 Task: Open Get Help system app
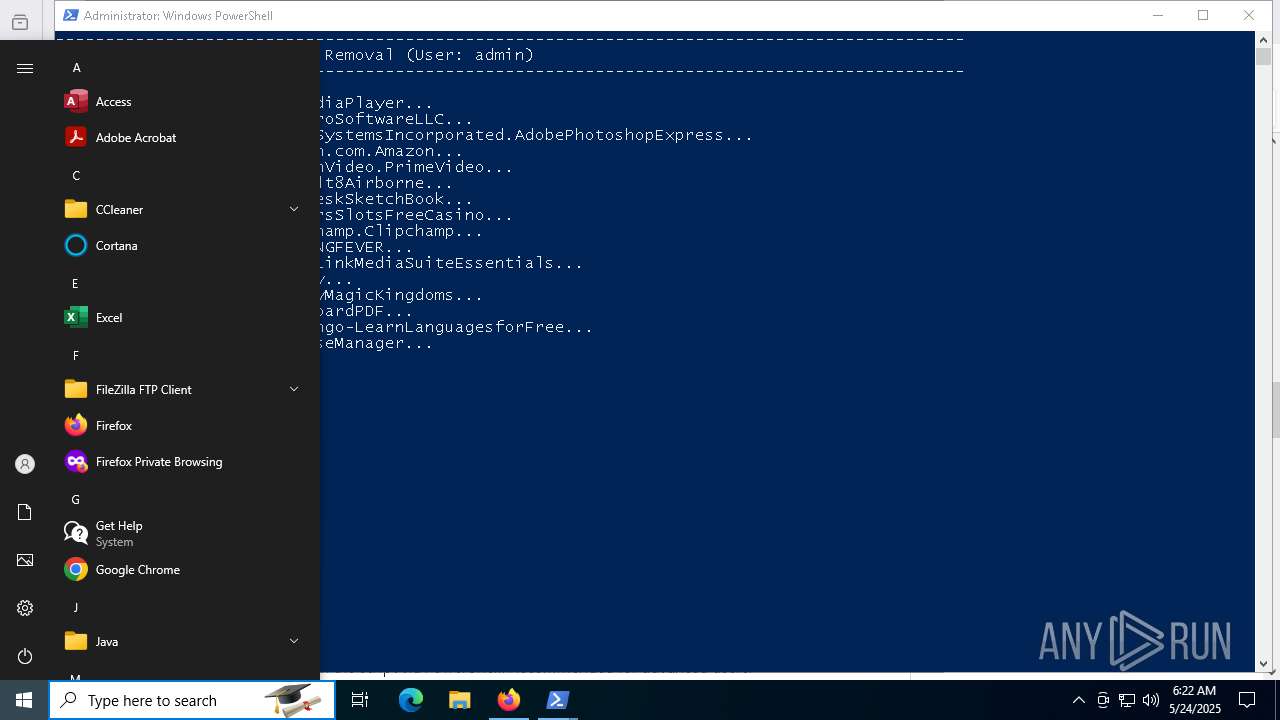click(x=184, y=534)
